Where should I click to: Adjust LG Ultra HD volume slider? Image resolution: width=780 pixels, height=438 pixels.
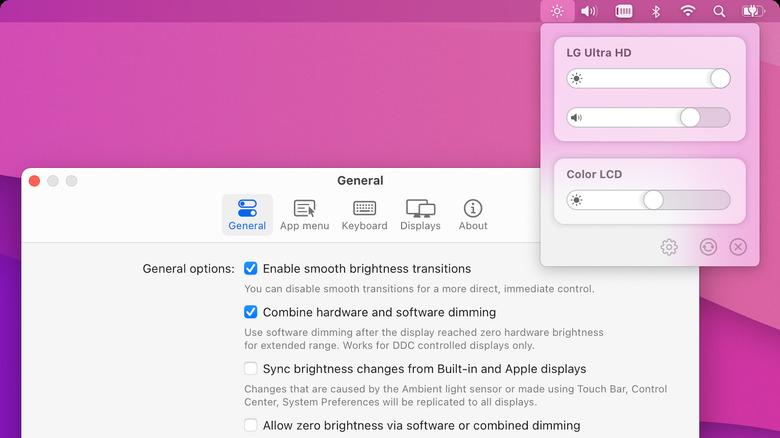click(x=648, y=118)
